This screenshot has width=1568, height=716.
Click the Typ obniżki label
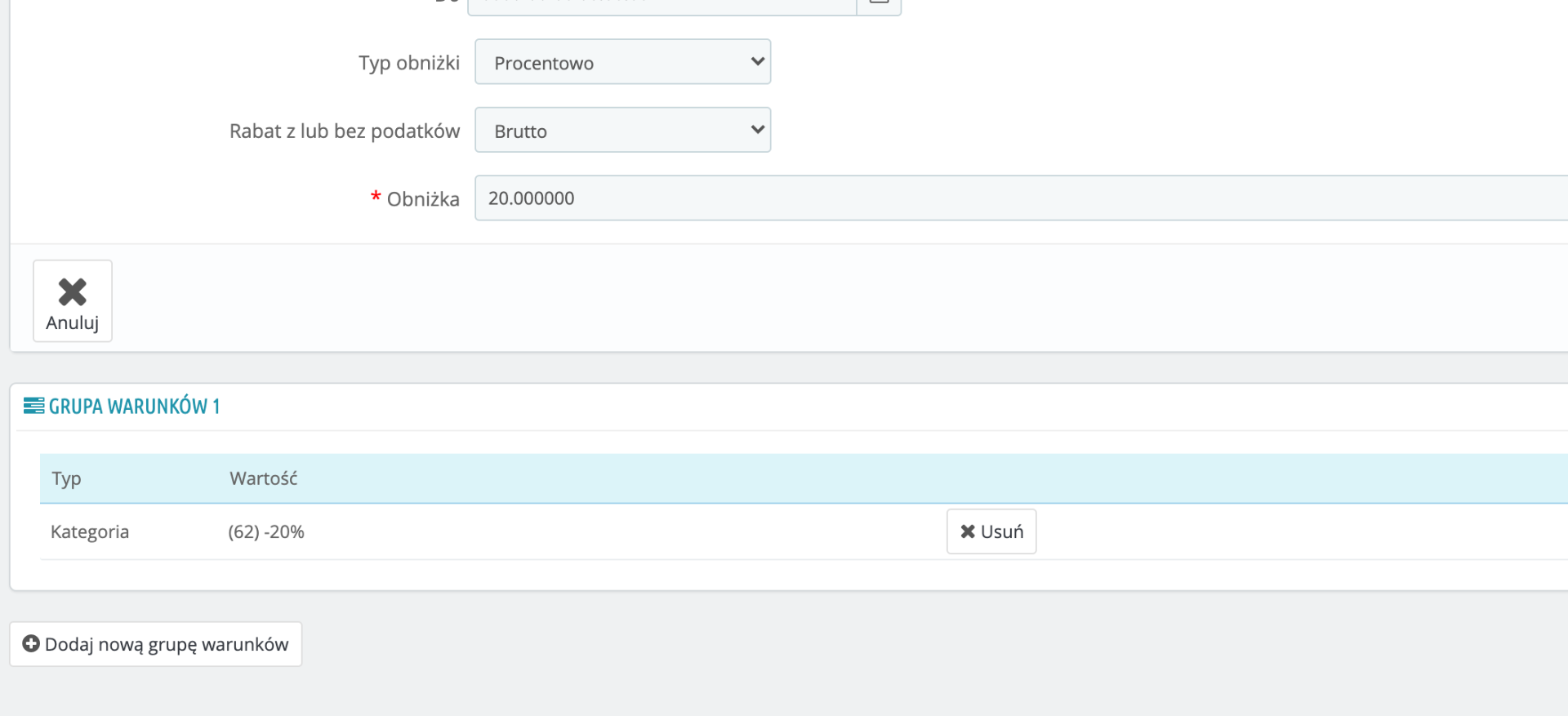(409, 63)
